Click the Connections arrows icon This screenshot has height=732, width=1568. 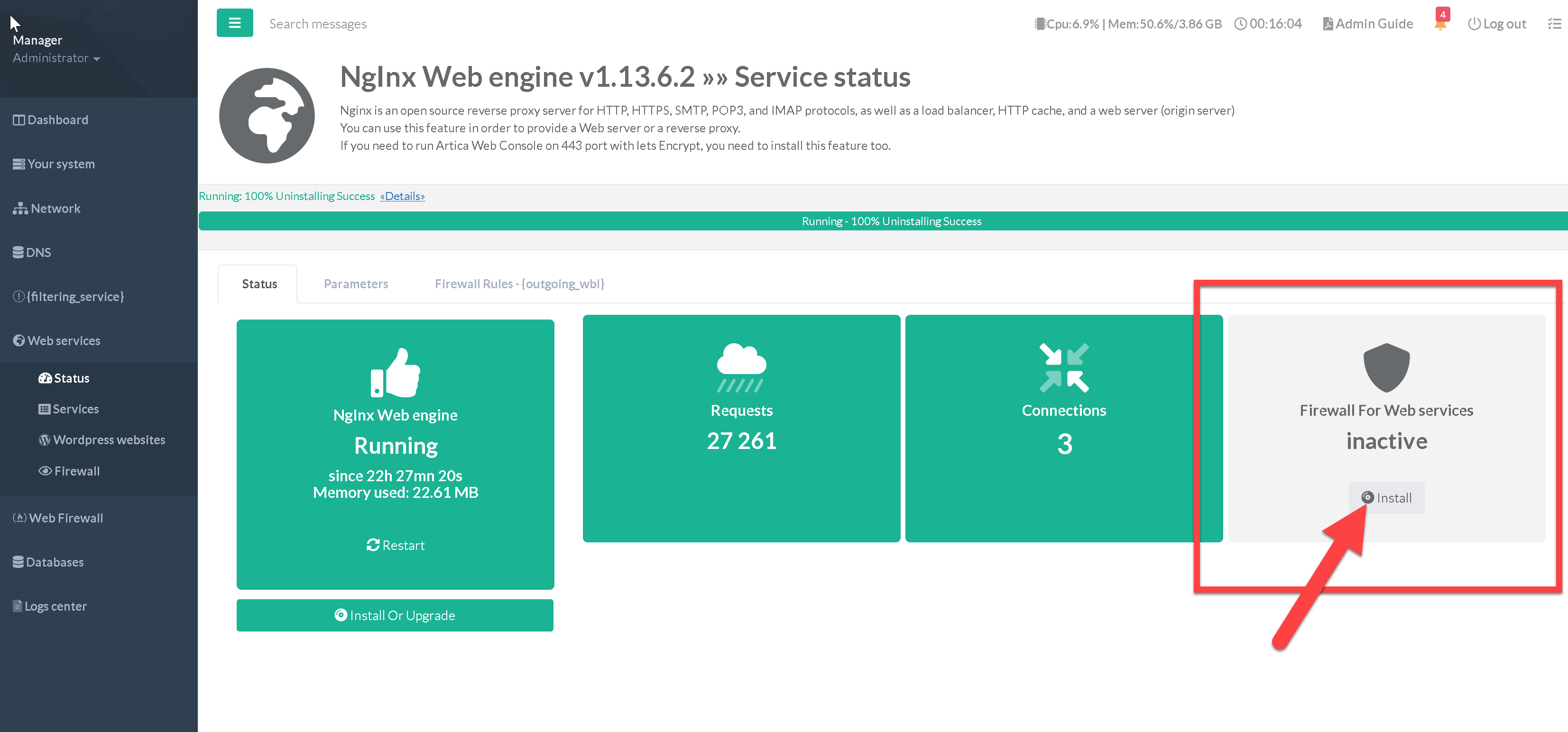pos(1063,367)
